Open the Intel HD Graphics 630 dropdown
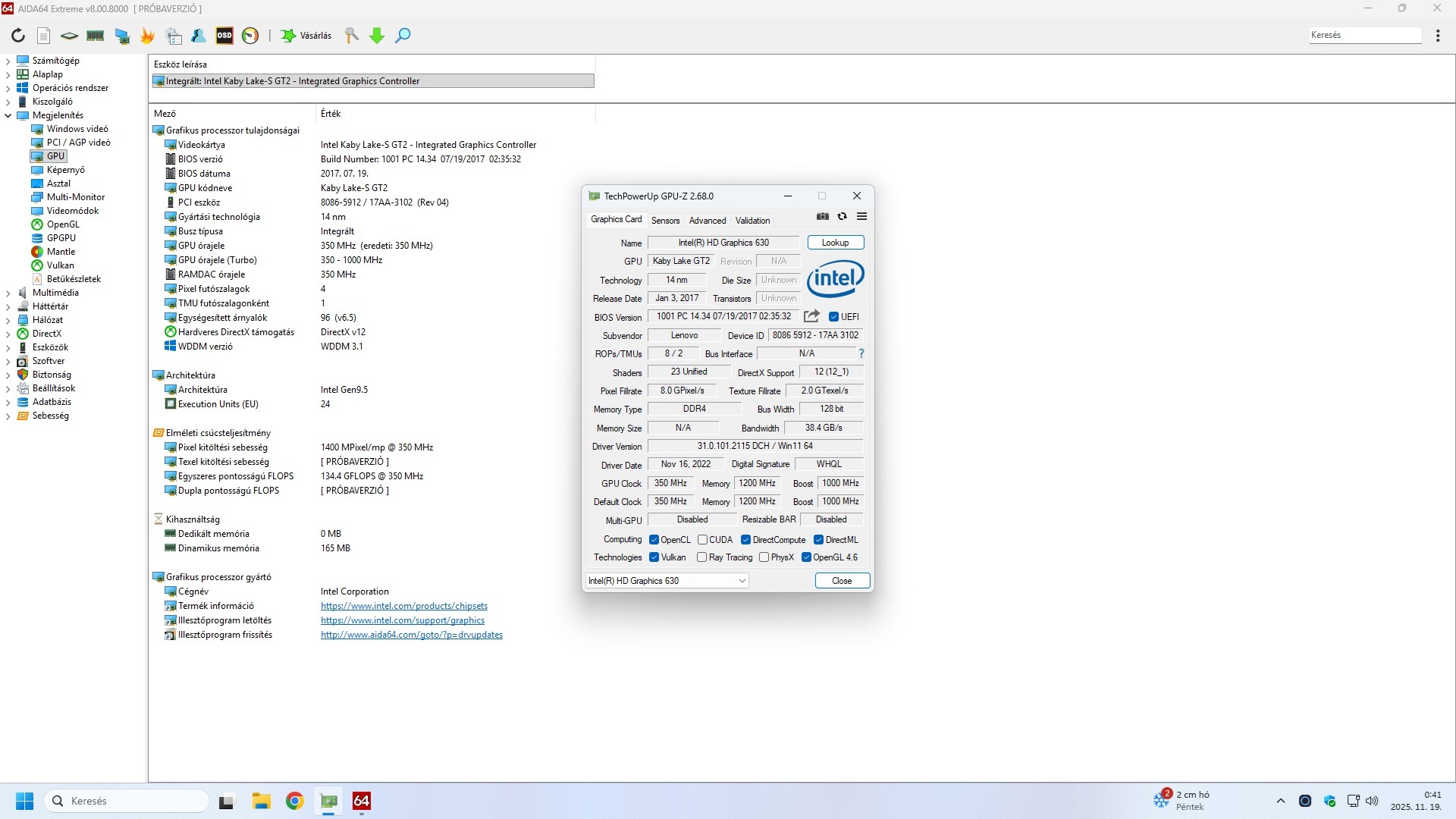 pos(667,581)
